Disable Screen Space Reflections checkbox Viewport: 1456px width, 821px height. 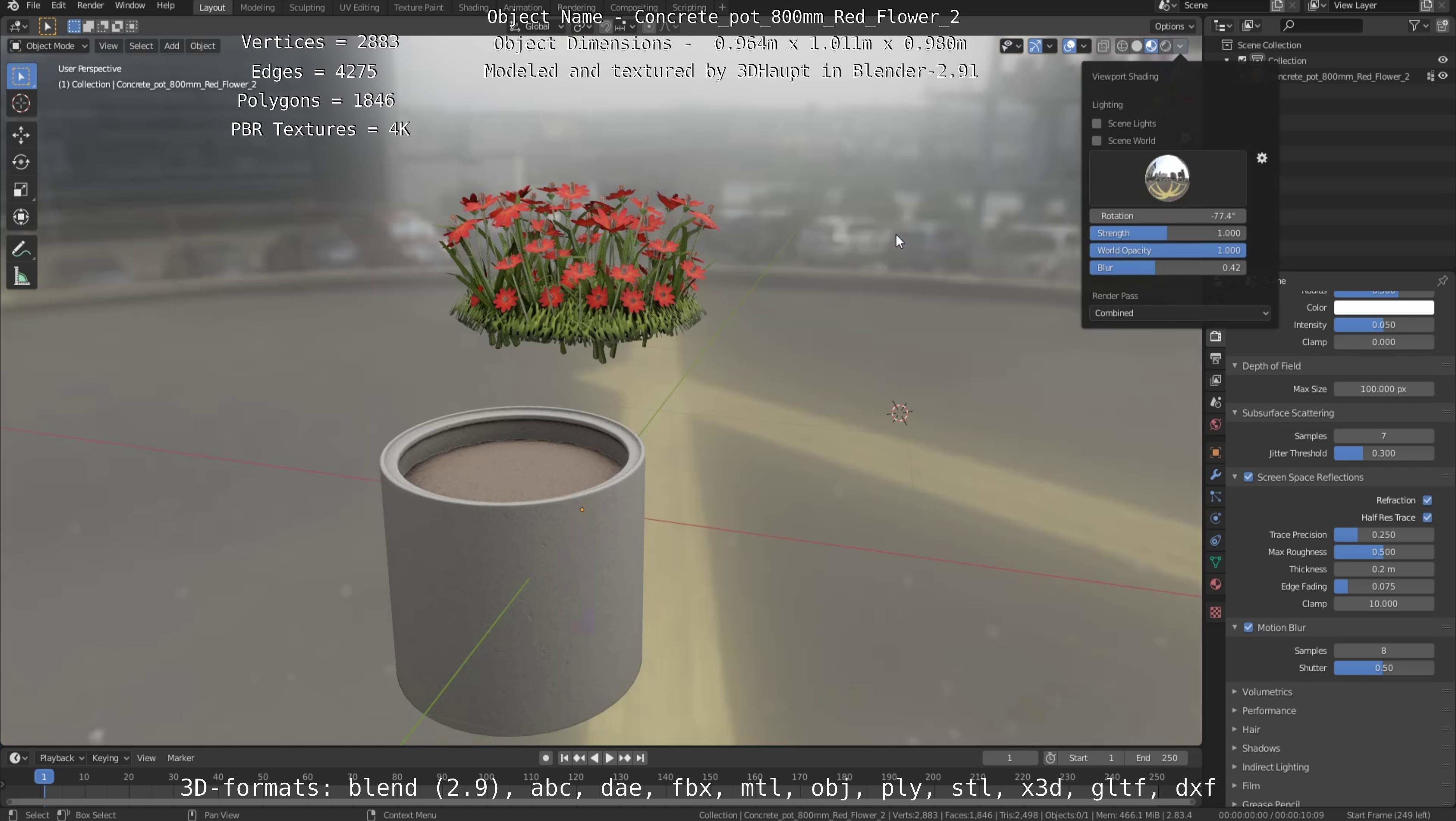[1248, 477]
